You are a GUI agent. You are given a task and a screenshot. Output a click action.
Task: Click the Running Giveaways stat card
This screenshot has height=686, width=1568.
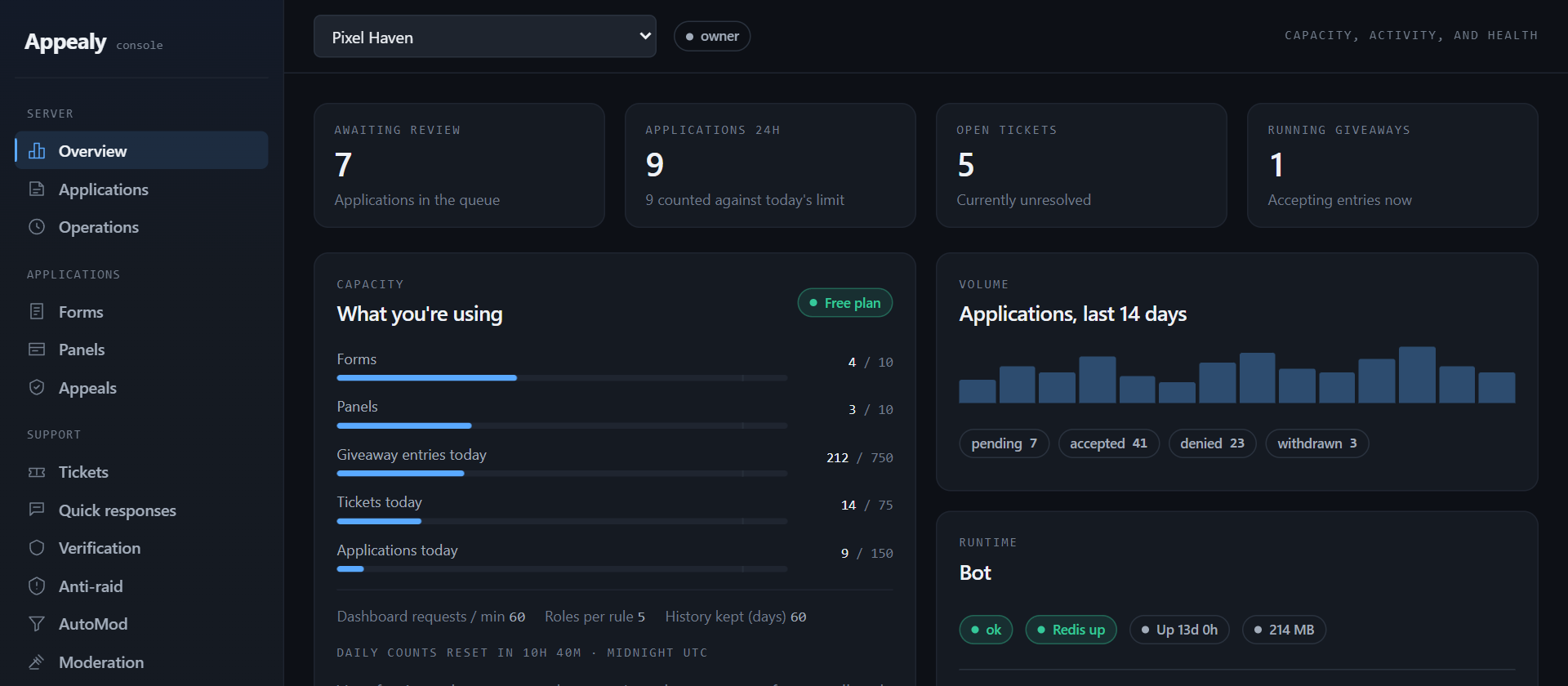[x=1392, y=165]
